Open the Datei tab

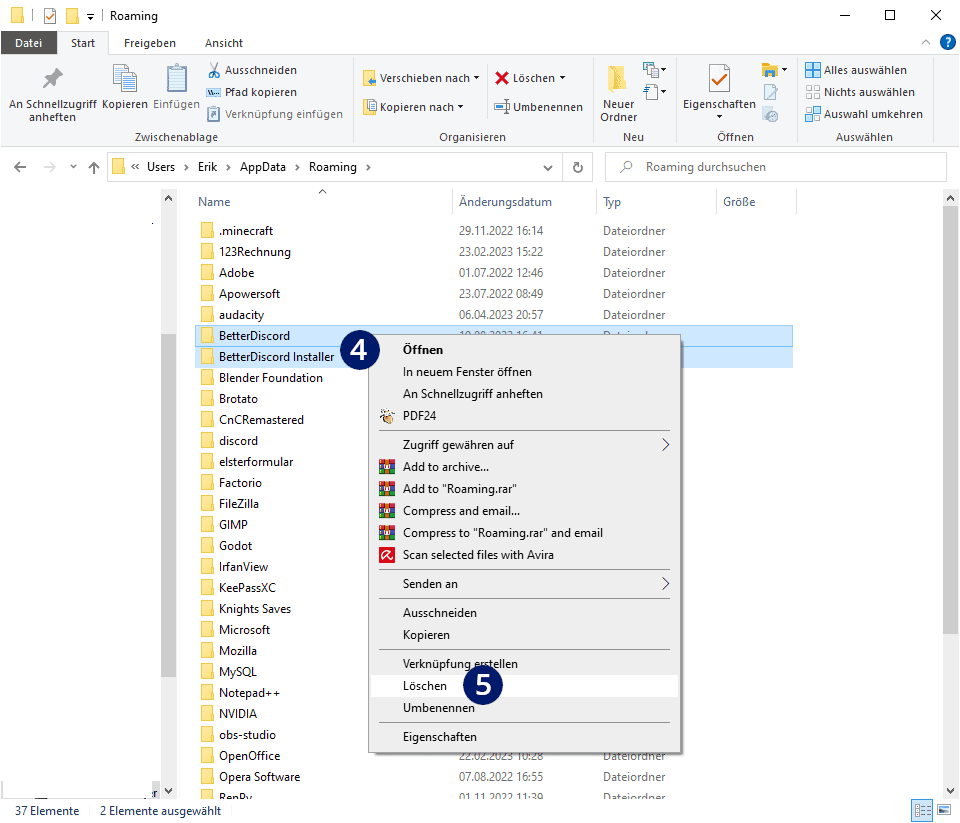pyautogui.click(x=29, y=43)
